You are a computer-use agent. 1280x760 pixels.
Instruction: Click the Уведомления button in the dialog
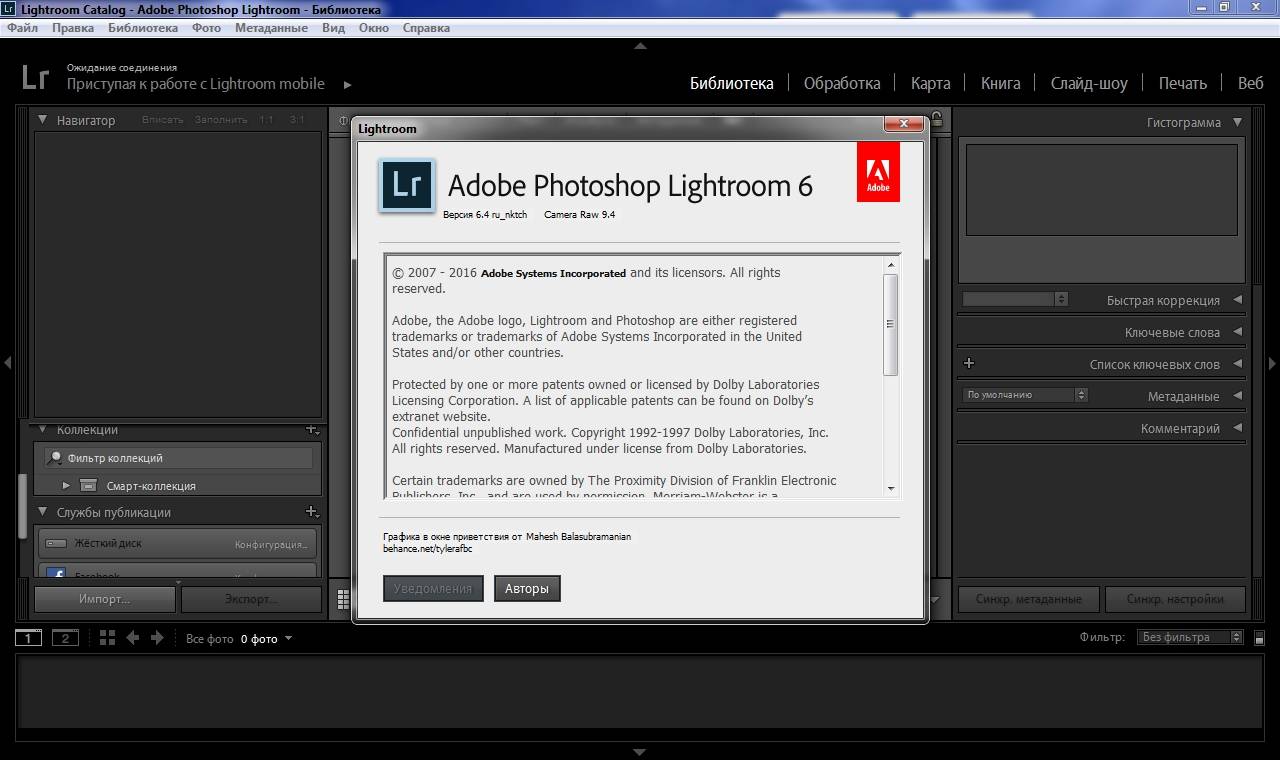(x=433, y=588)
